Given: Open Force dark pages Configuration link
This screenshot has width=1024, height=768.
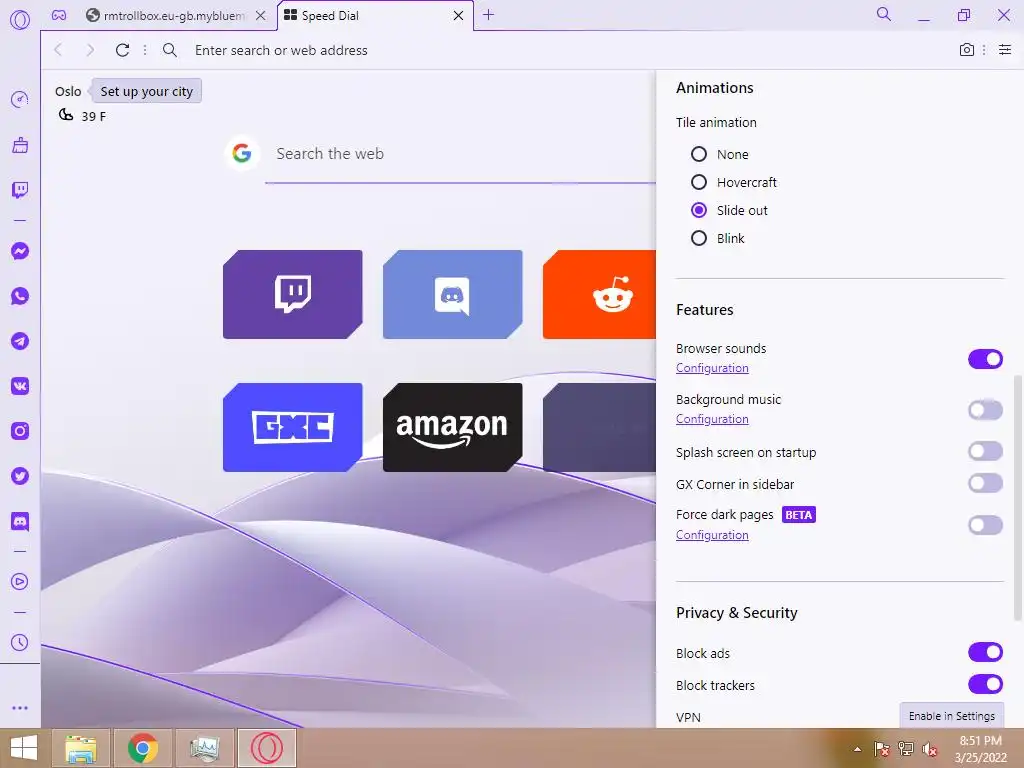Looking at the screenshot, I should [712, 536].
